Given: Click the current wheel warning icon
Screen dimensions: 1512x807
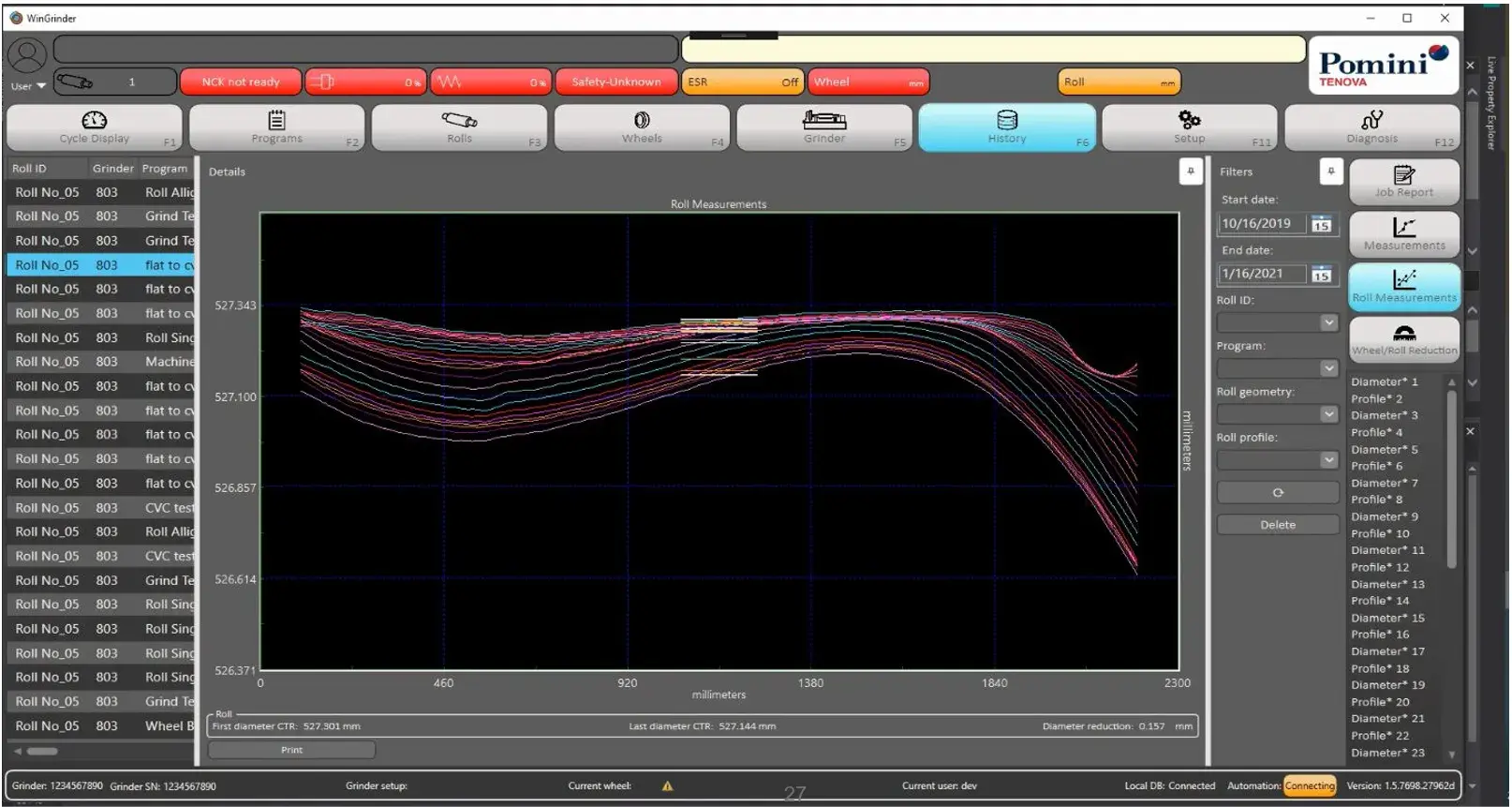Looking at the screenshot, I should tap(667, 786).
